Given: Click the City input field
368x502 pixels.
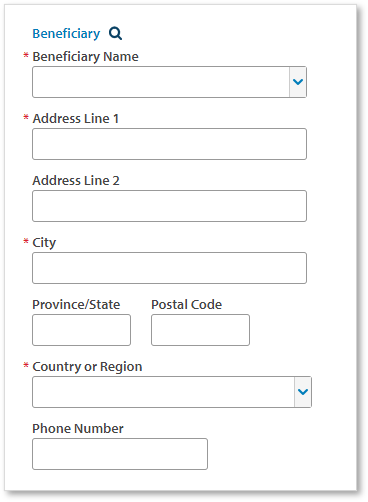Looking at the screenshot, I should pos(169,268).
